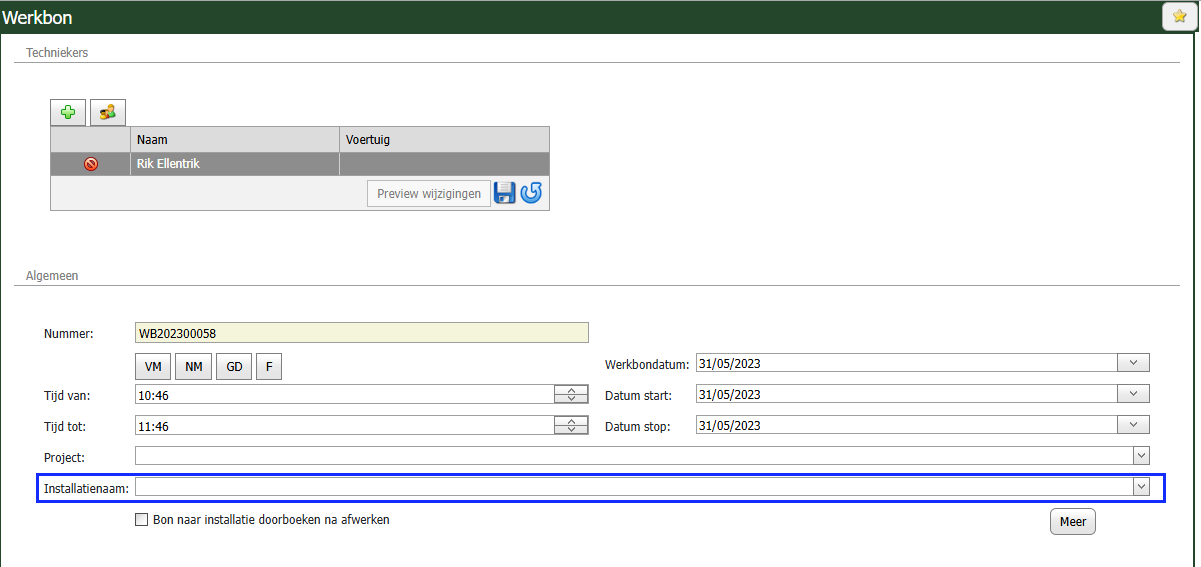Remove technician Rik Ellentrik with red icon
This screenshot has height=567, width=1201.
90,164
